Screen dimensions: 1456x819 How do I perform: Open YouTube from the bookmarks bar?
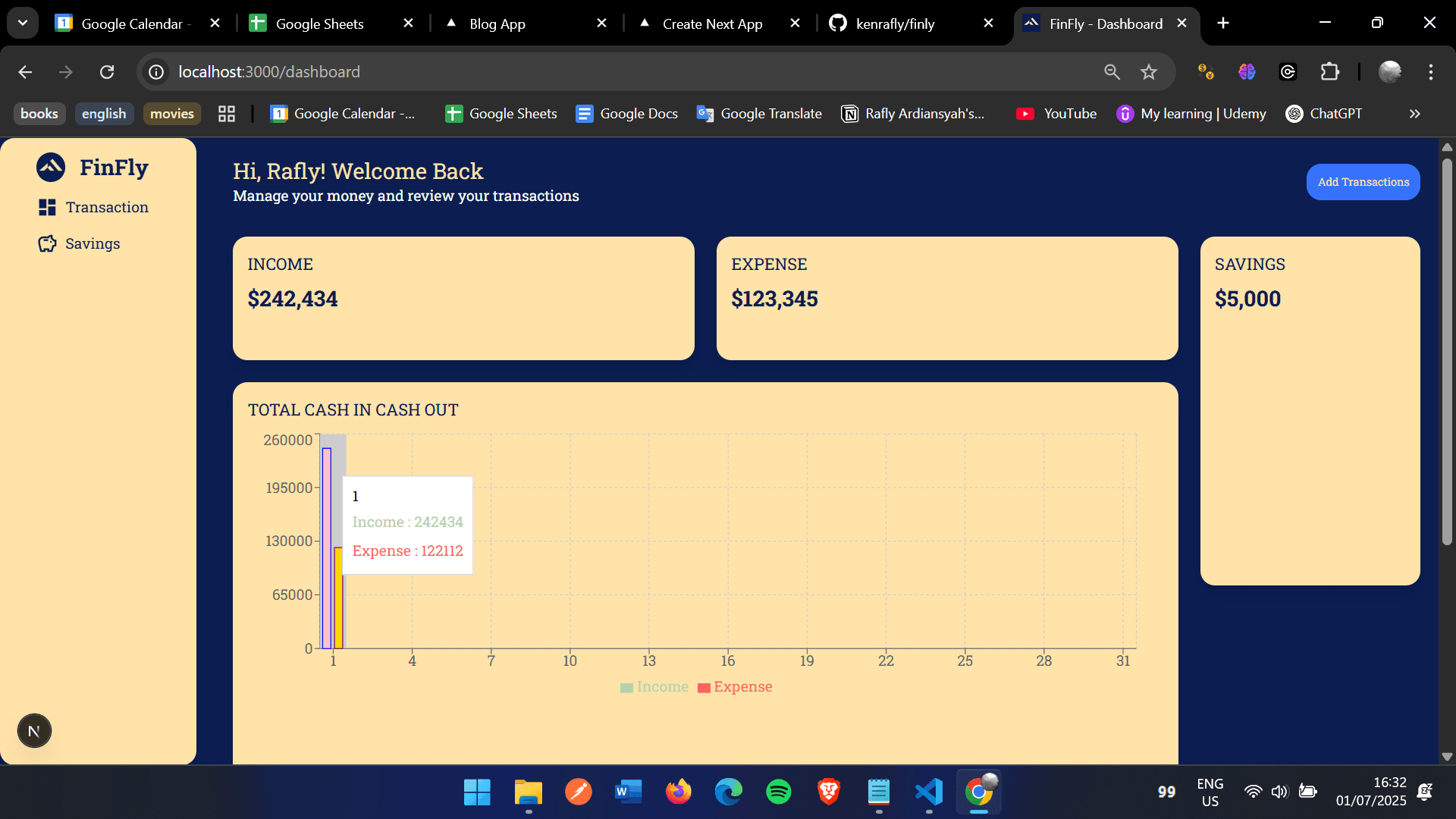click(x=1056, y=113)
